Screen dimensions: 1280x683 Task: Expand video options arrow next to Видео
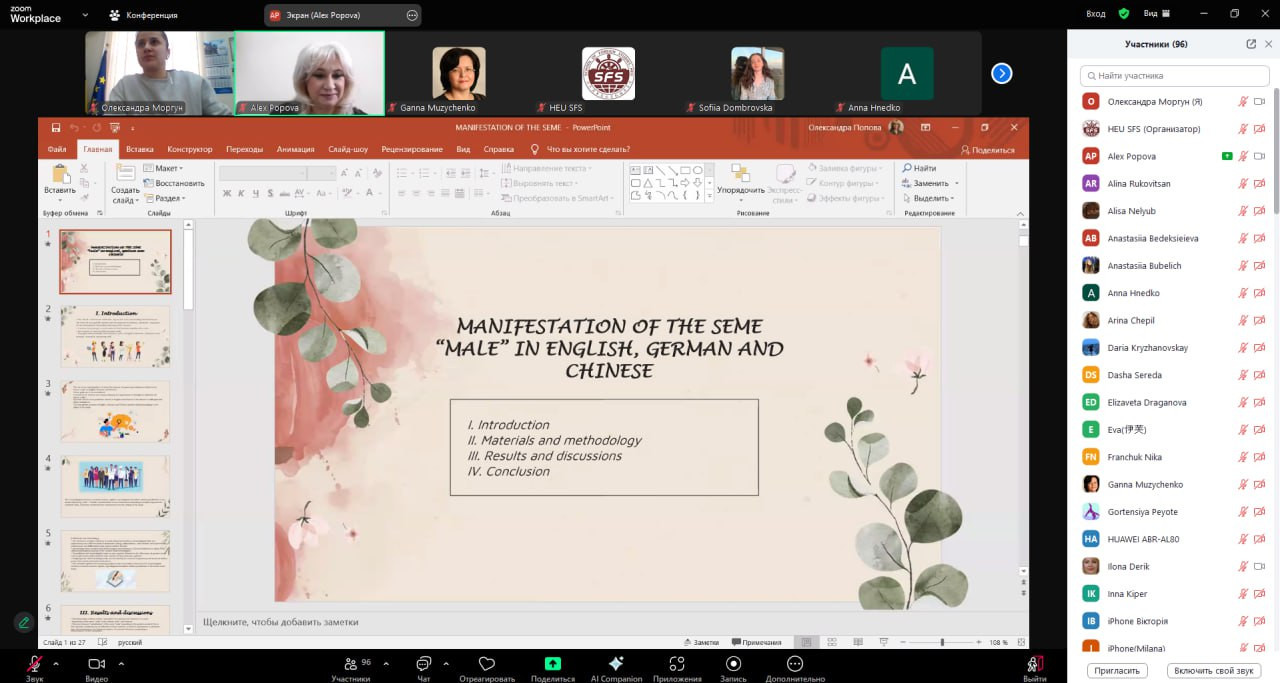[x=121, y=663]
